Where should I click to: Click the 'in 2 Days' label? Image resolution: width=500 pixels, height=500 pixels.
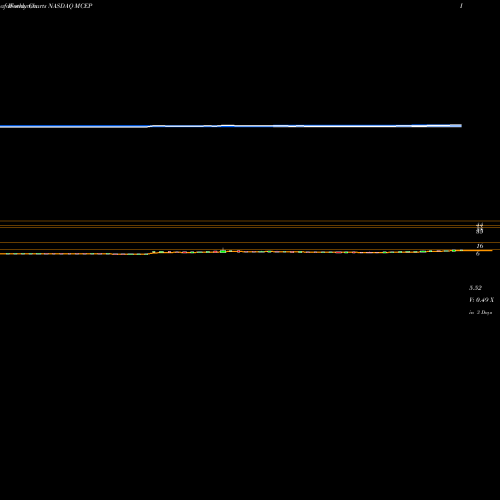click(480, 312)
